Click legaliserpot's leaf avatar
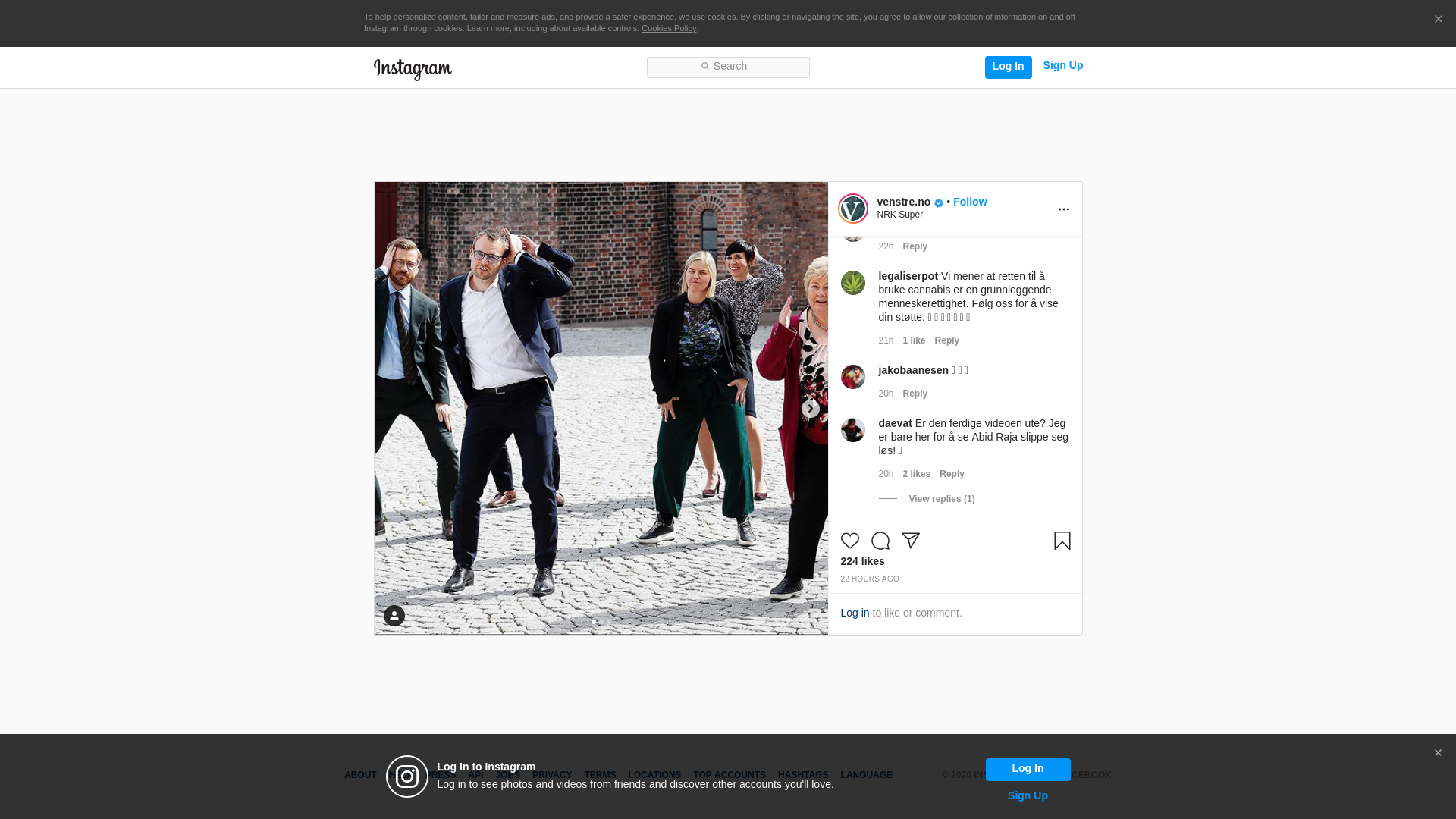Image resolution: width=1456 pixels, height=819 pixels. [852, 283]
